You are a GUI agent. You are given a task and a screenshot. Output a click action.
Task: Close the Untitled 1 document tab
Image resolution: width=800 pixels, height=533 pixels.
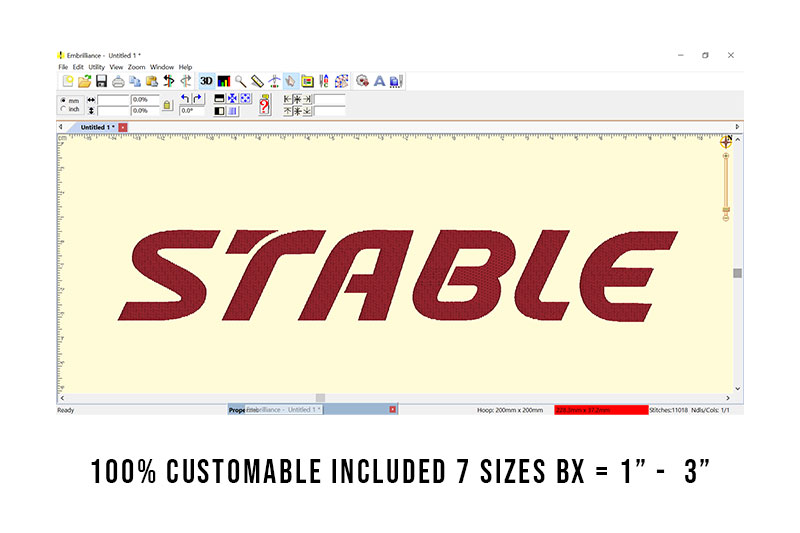tap(123, 127)
